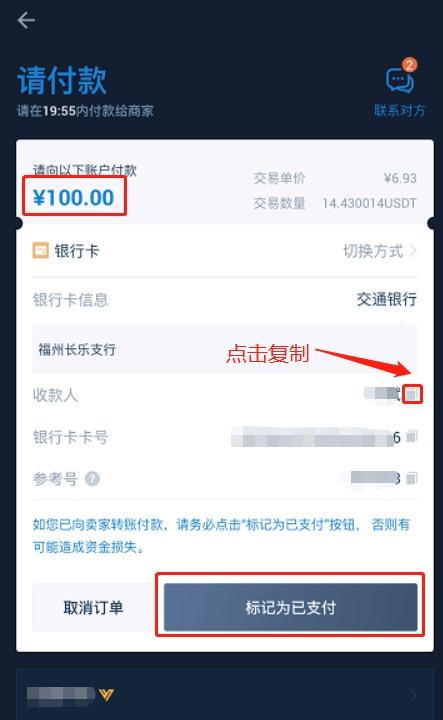Tap chevron next to 切换方式
The image size is (443, 720).
pyautogui.click(x=413, y=251)
